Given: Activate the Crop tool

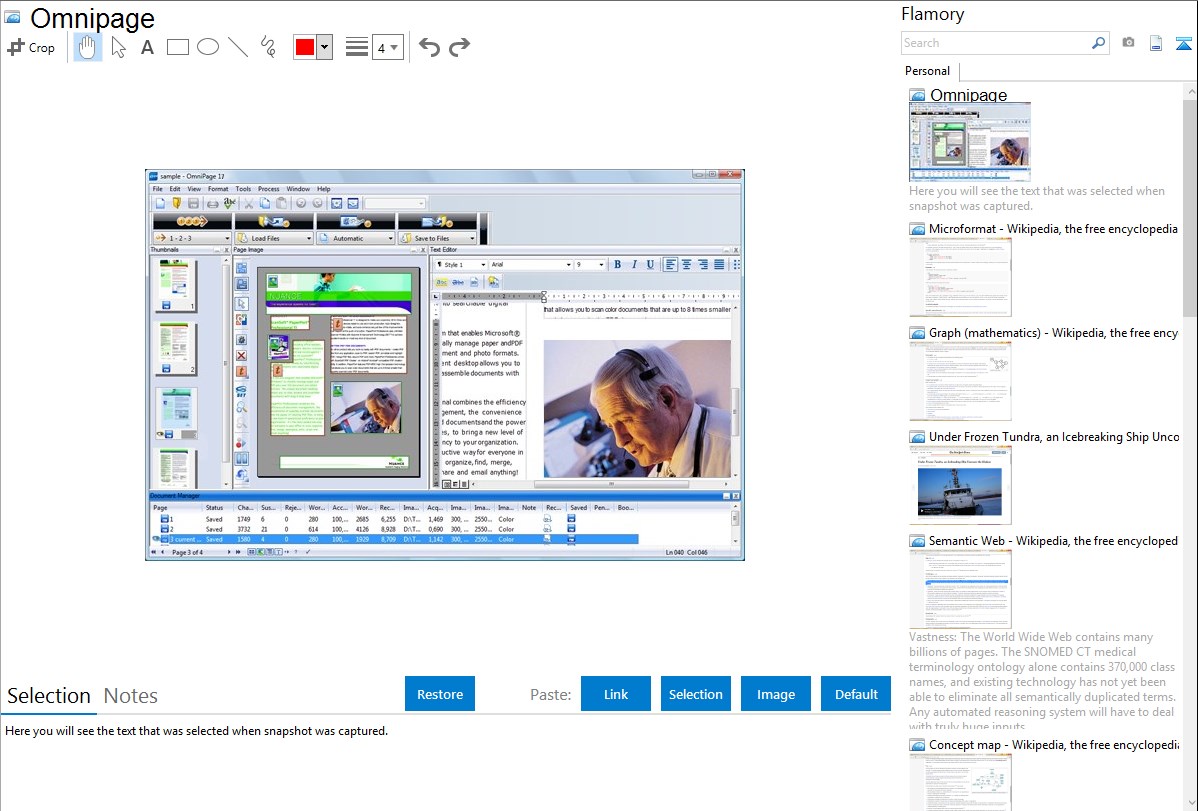Looking at the screenshot, I should pos(31,47).
